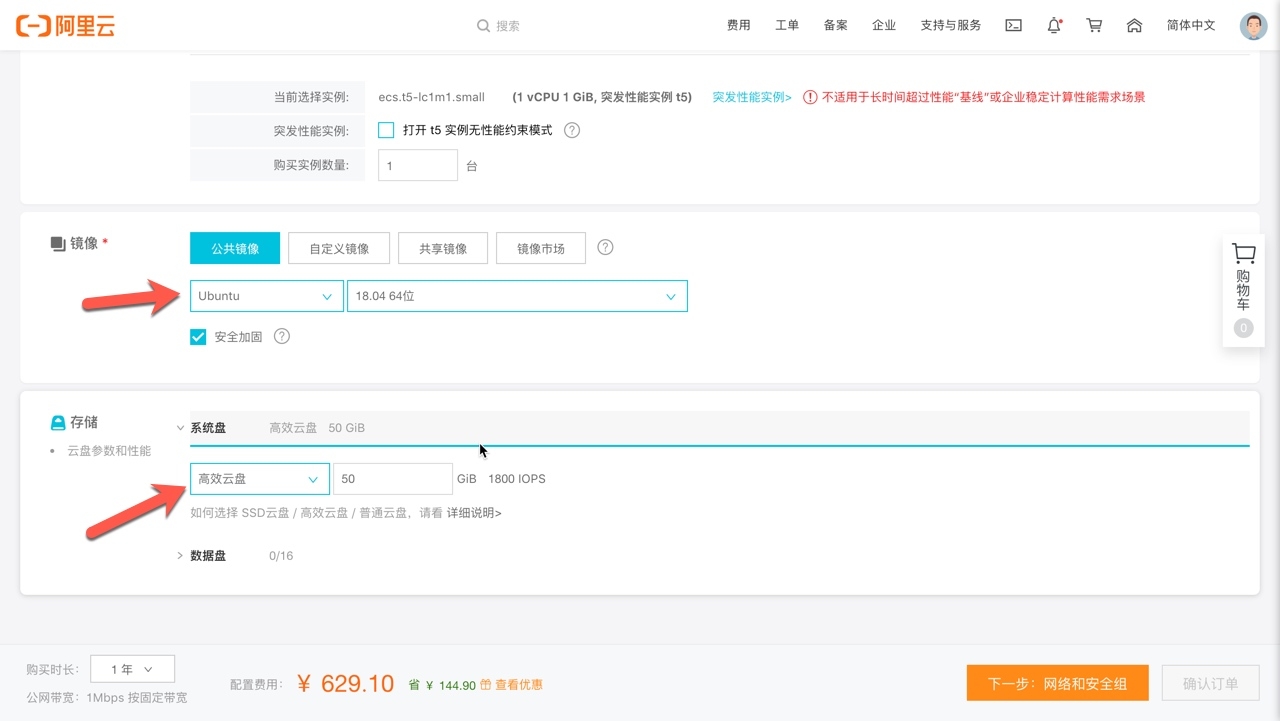Image resolution: width=1280 pixels, height=721 pixels.
Task: Open the system disk type dropdown
Action: 259,479
